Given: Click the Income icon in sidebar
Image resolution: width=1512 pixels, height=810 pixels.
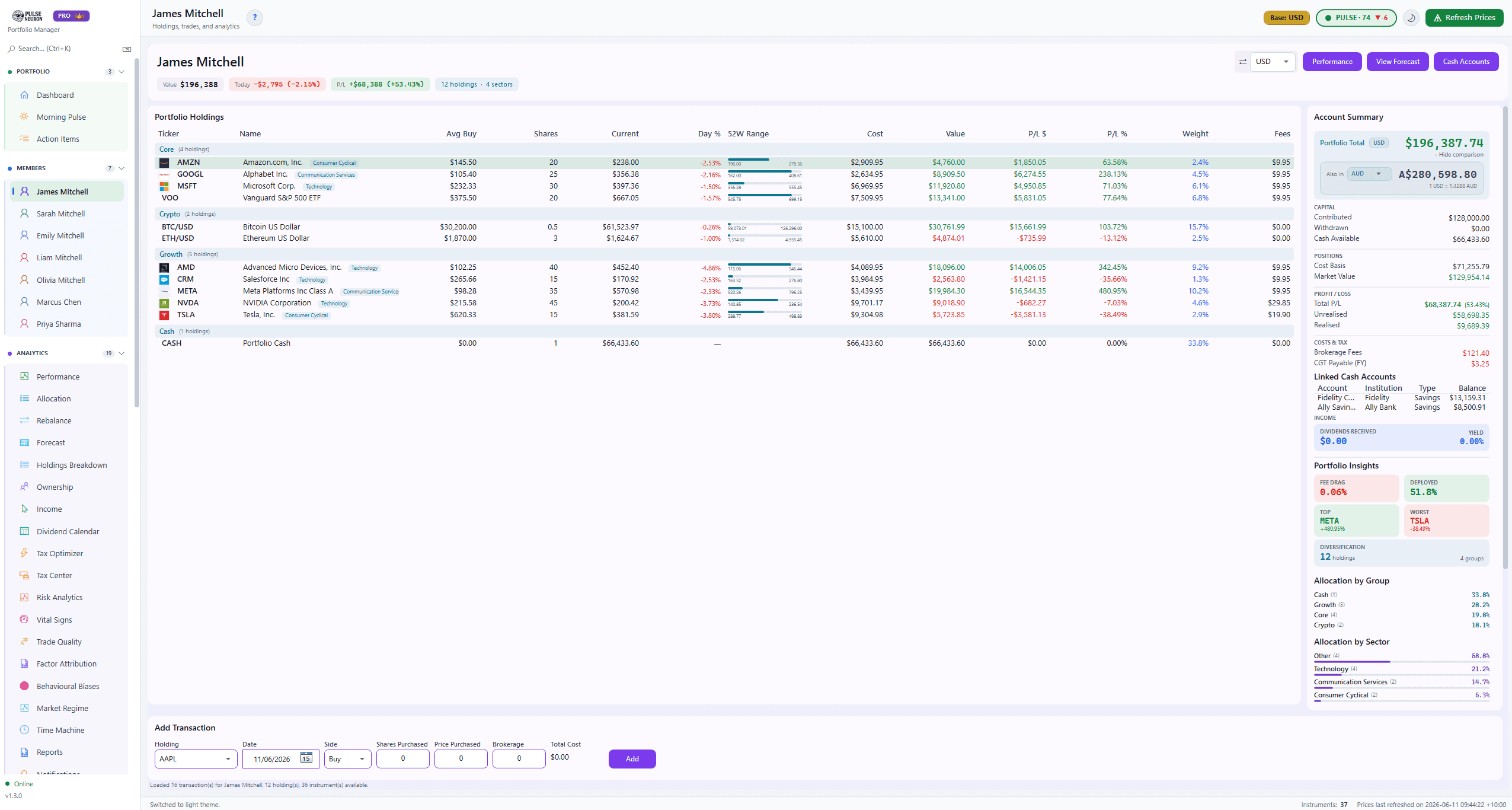Looking at the screenshot, I should 24,509.
